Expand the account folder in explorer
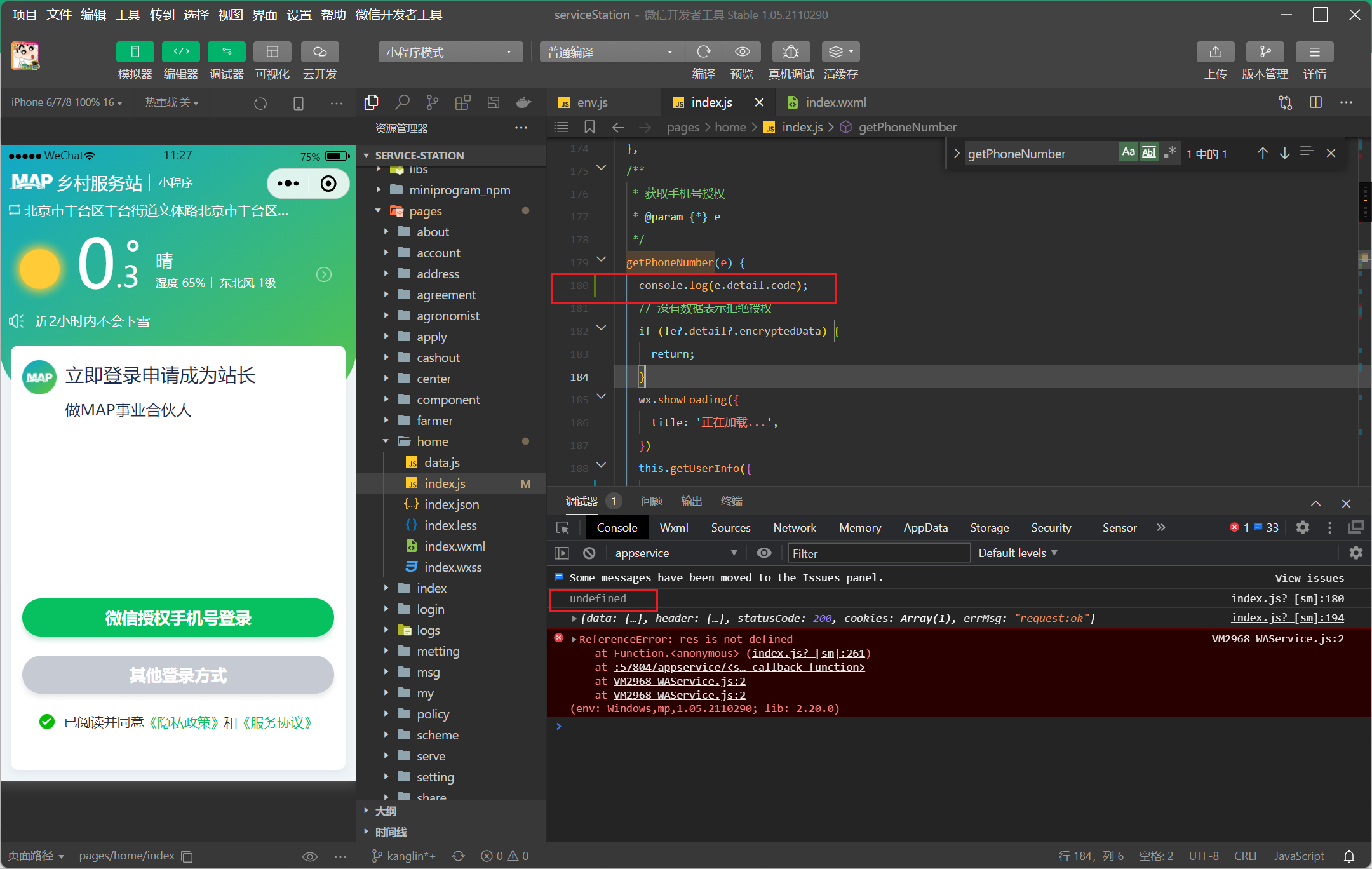This screenshot has width=1372, height=869. [x=438, y=253]
